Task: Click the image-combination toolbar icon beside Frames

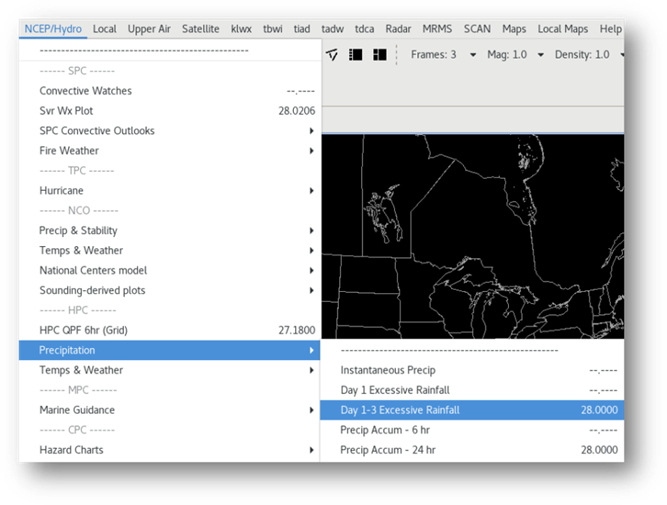Action: [x=332, y=54]
